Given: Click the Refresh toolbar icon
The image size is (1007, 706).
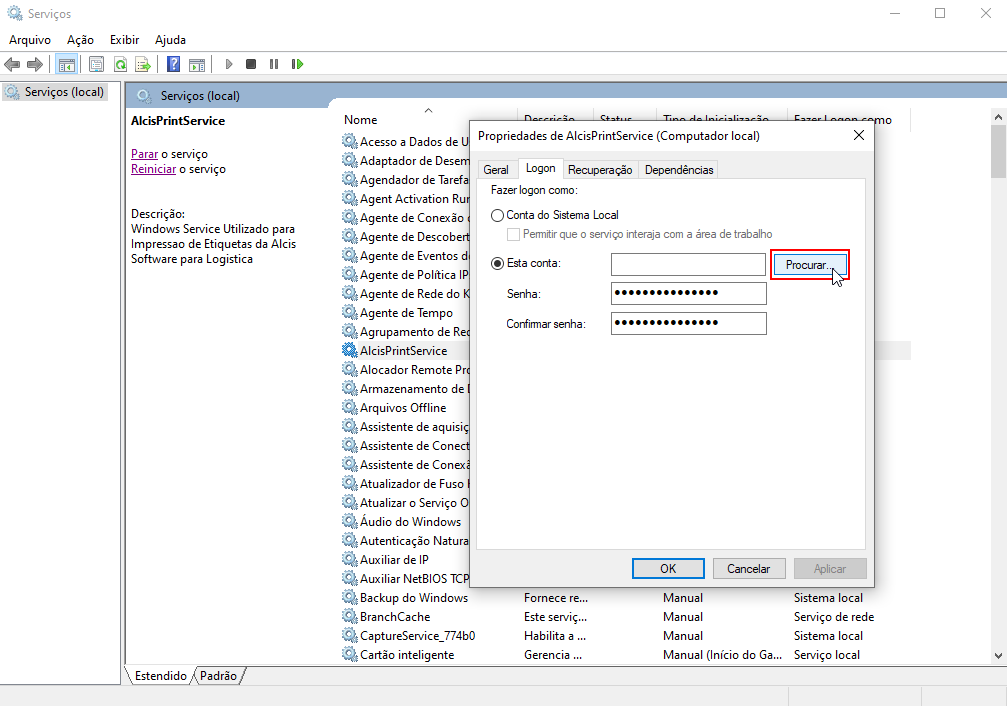Looking at the screenshot, I should (120, 64).
